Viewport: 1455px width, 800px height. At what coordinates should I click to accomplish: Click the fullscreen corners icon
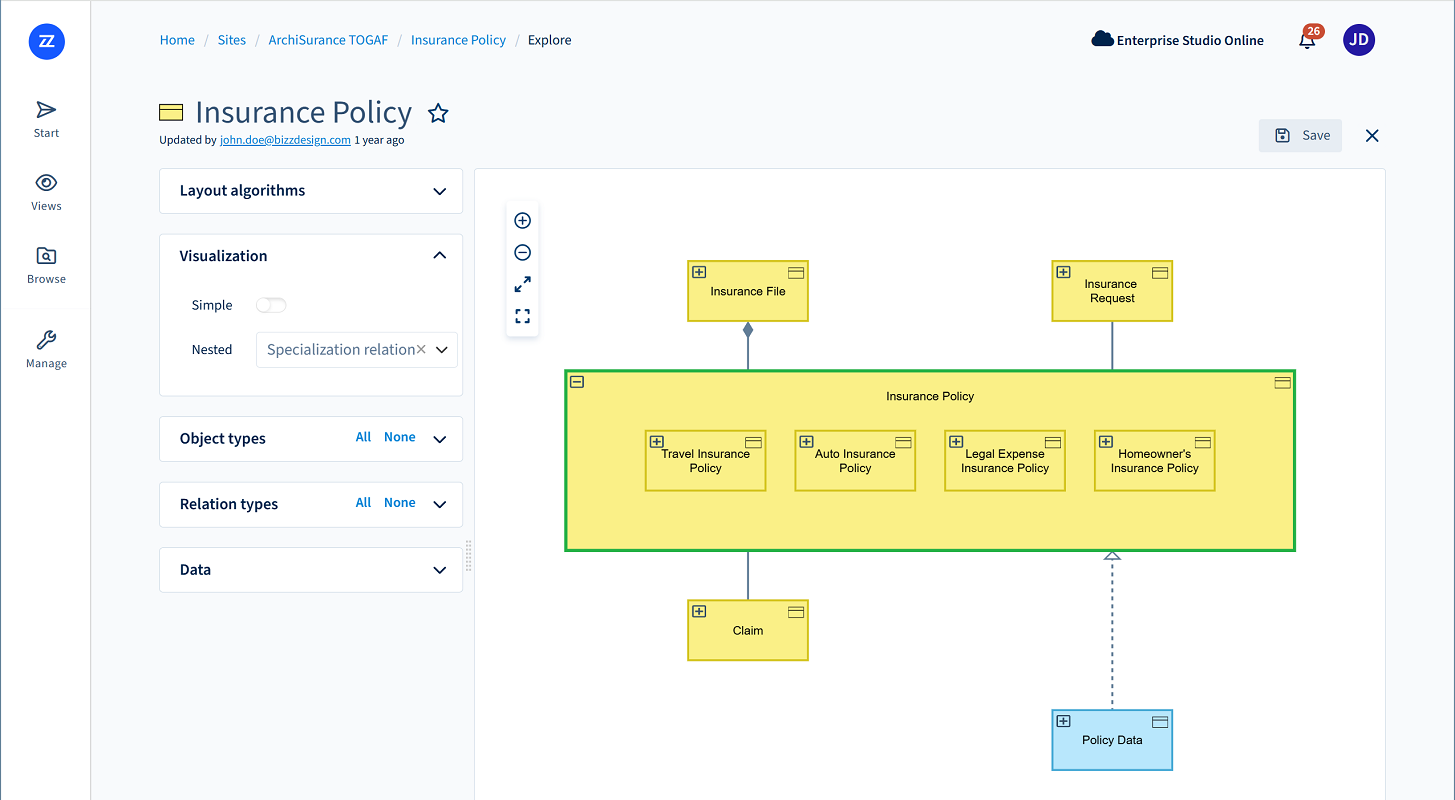pos(522,317)
